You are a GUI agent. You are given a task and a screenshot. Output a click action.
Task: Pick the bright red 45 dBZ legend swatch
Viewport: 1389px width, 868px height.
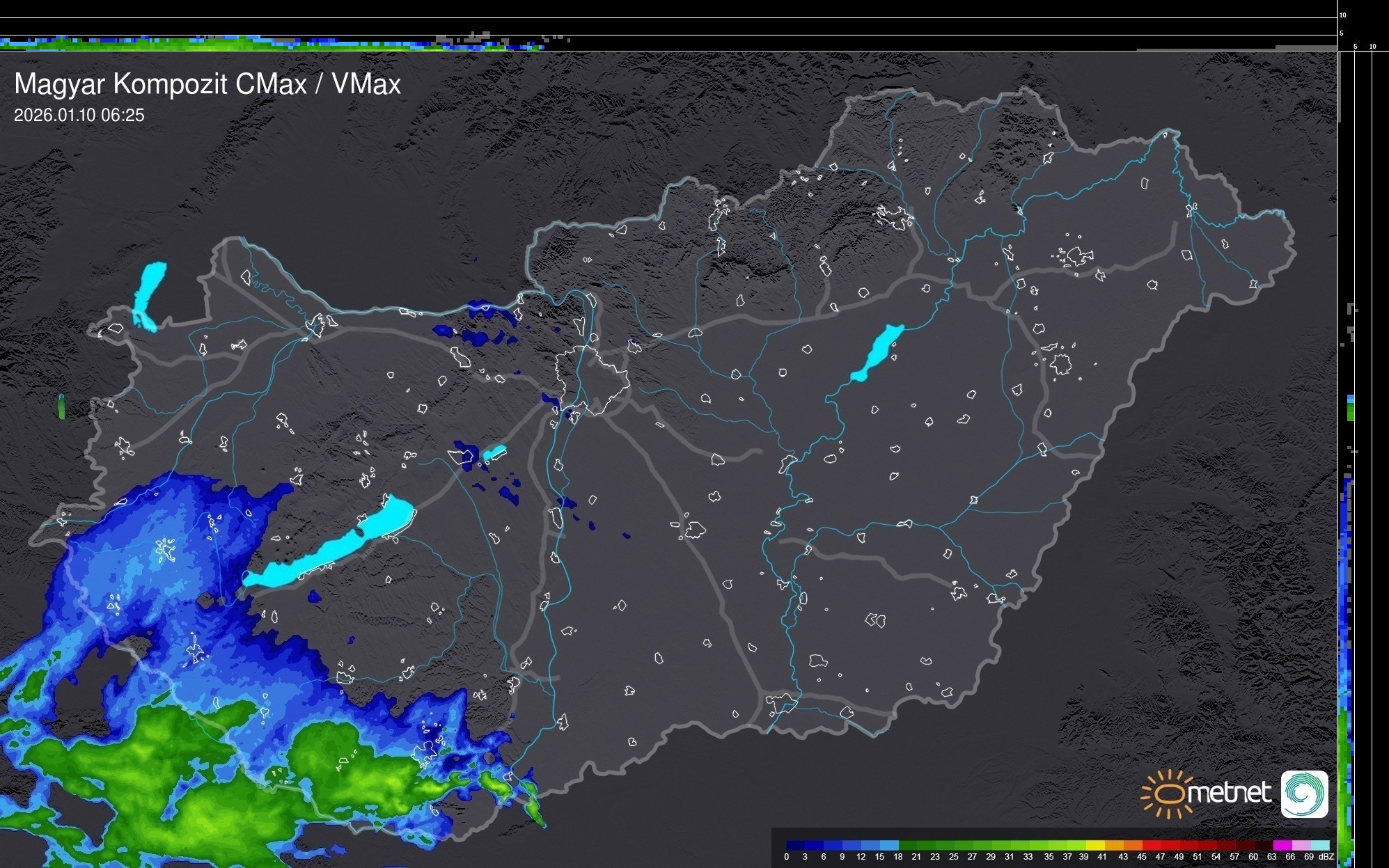(x=1151, y=845)
